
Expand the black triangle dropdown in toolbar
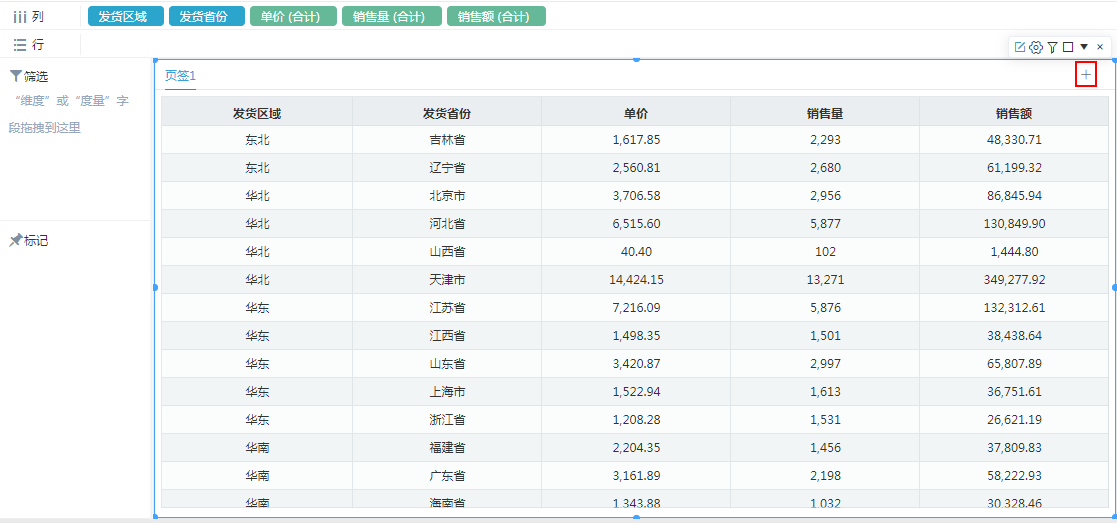[1084, 46]
